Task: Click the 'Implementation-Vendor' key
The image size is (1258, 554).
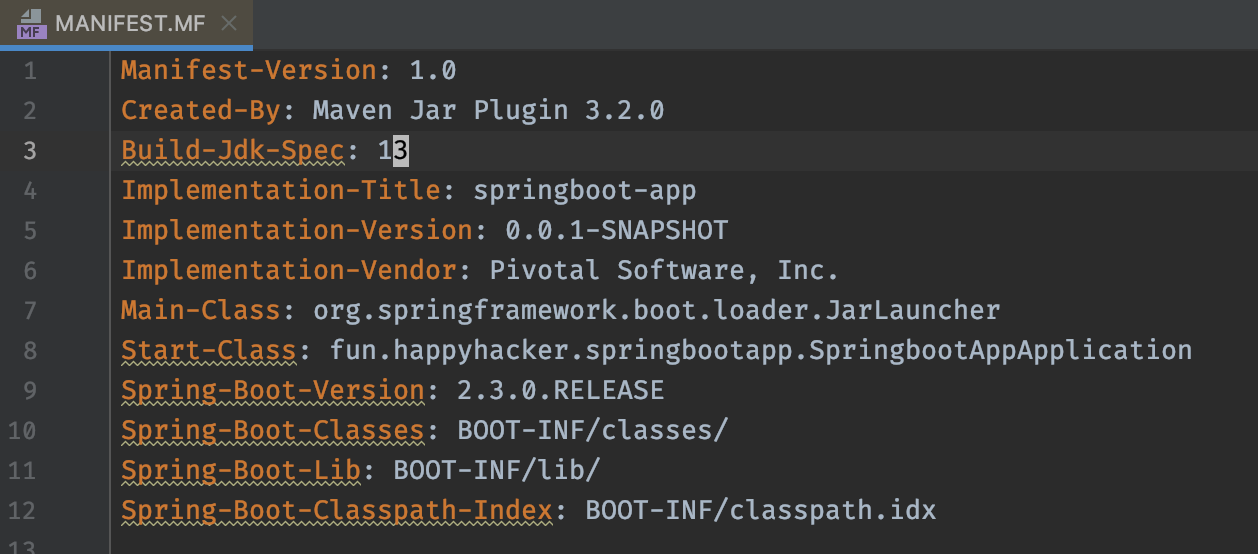Action: (289, 270)
